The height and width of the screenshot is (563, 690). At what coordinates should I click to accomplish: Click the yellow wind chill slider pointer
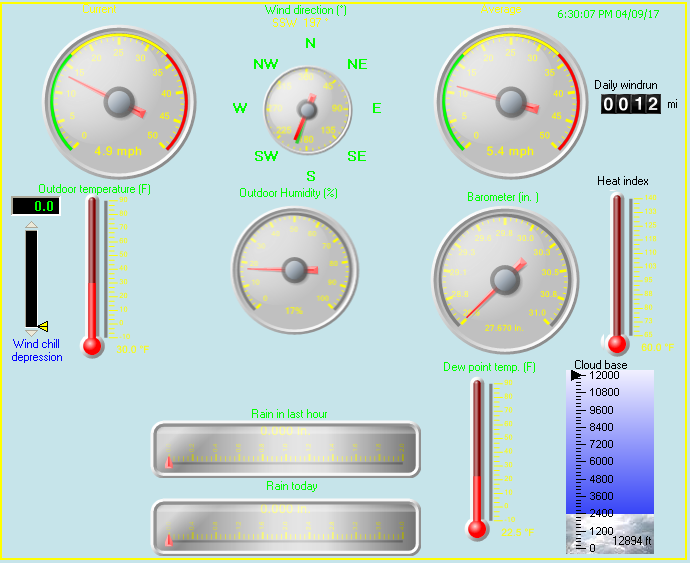tap(43, 326)
